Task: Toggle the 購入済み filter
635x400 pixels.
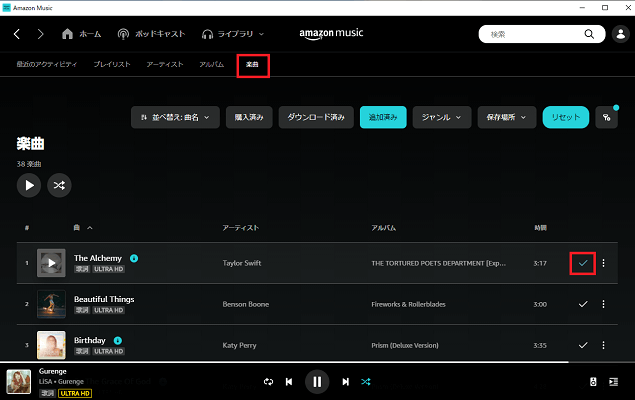Action: coord(249,117)
